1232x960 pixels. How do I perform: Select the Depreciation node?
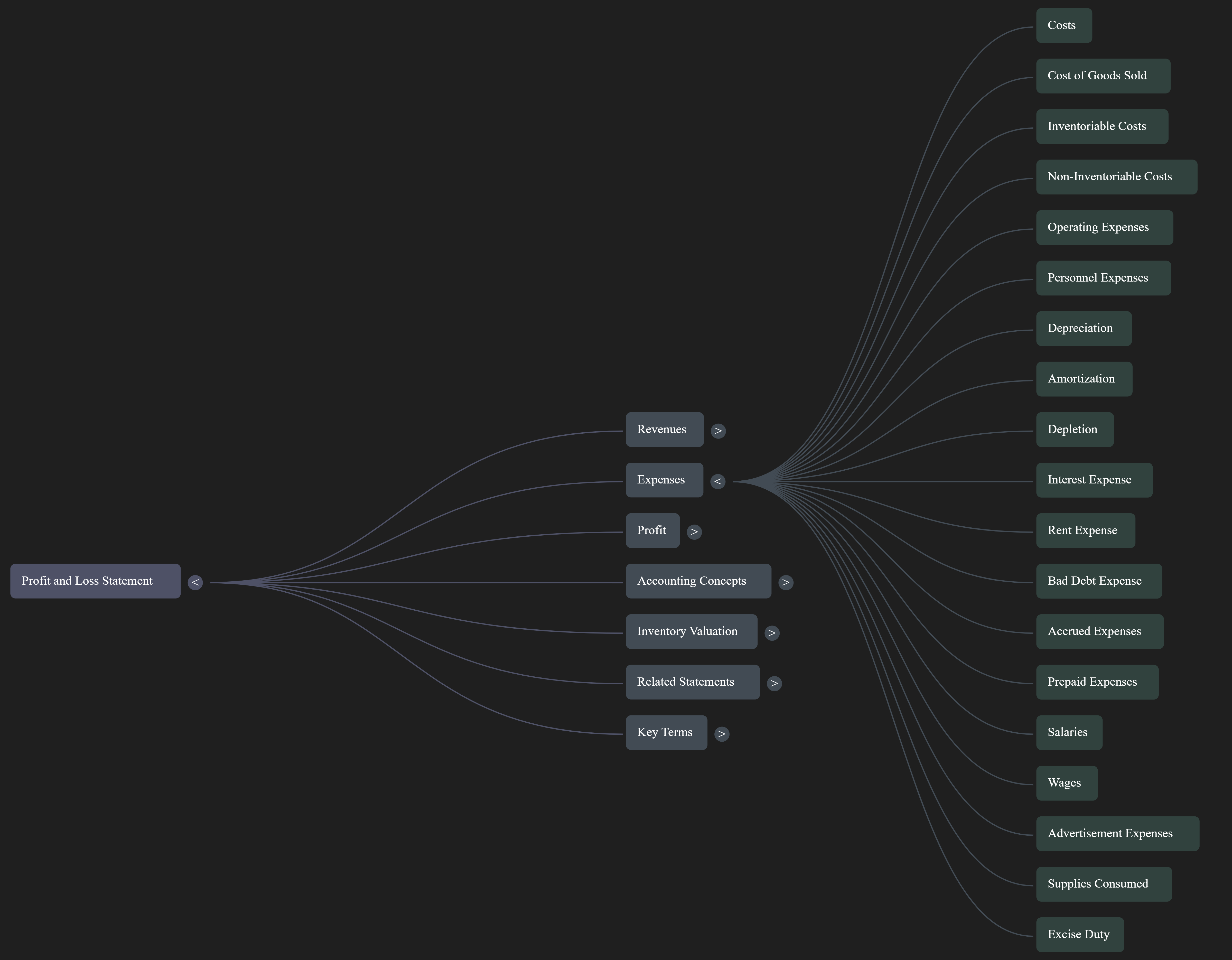(1083, 328)
